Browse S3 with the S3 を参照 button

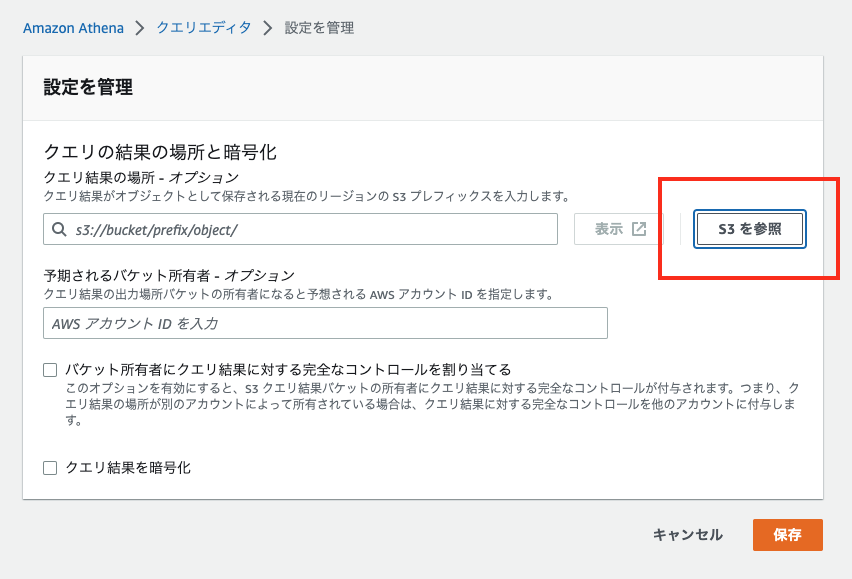click(750, 229)
